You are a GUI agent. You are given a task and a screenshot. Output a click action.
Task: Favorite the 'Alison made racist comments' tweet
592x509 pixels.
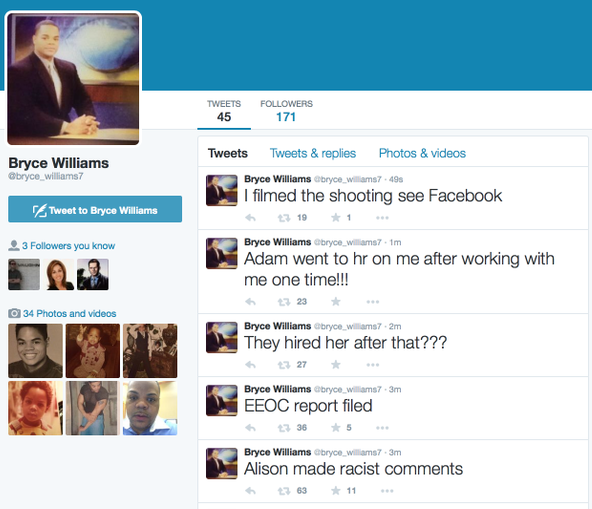[336, 490]
